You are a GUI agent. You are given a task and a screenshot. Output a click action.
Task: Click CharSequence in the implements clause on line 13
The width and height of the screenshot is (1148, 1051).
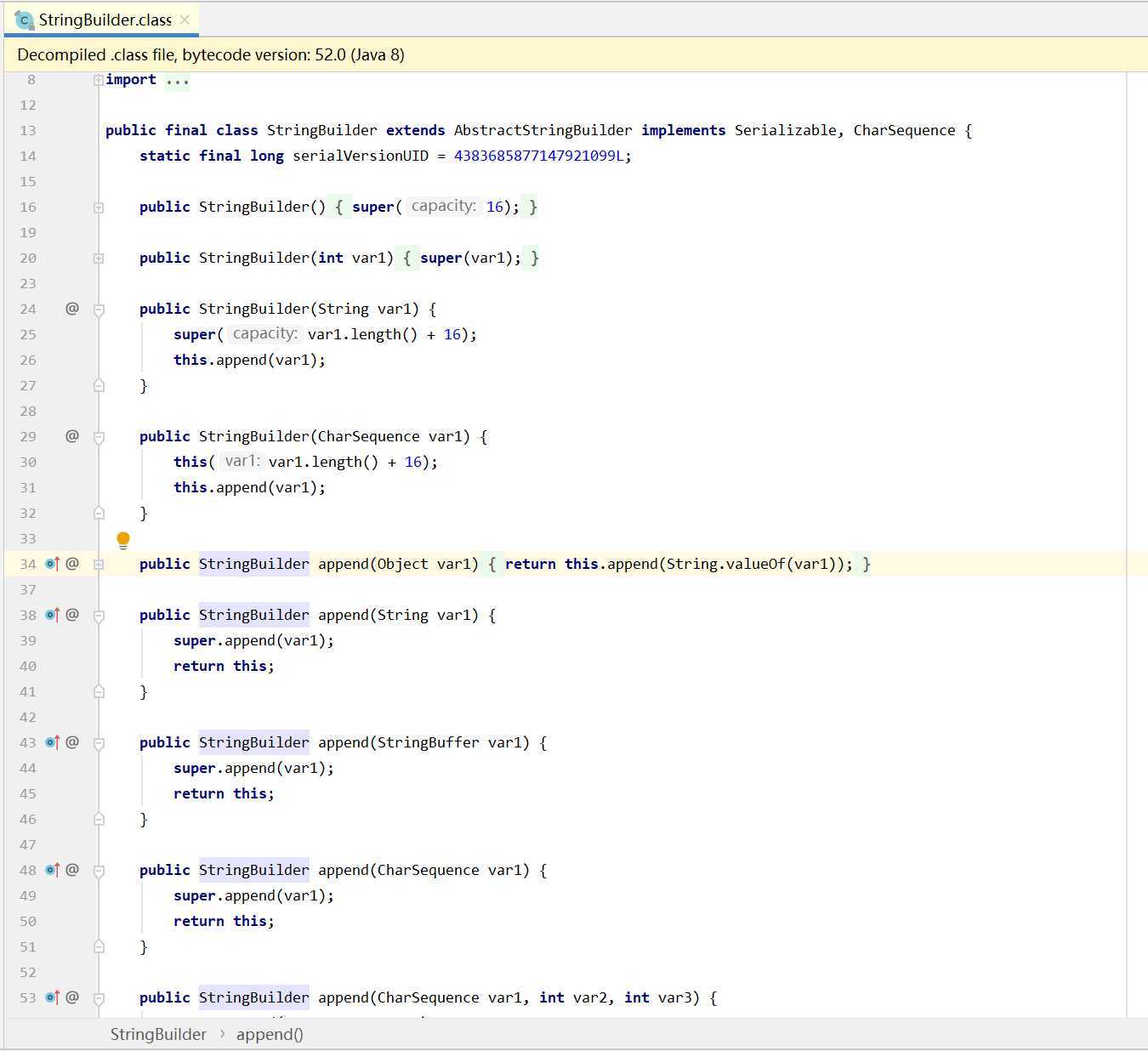905,130
